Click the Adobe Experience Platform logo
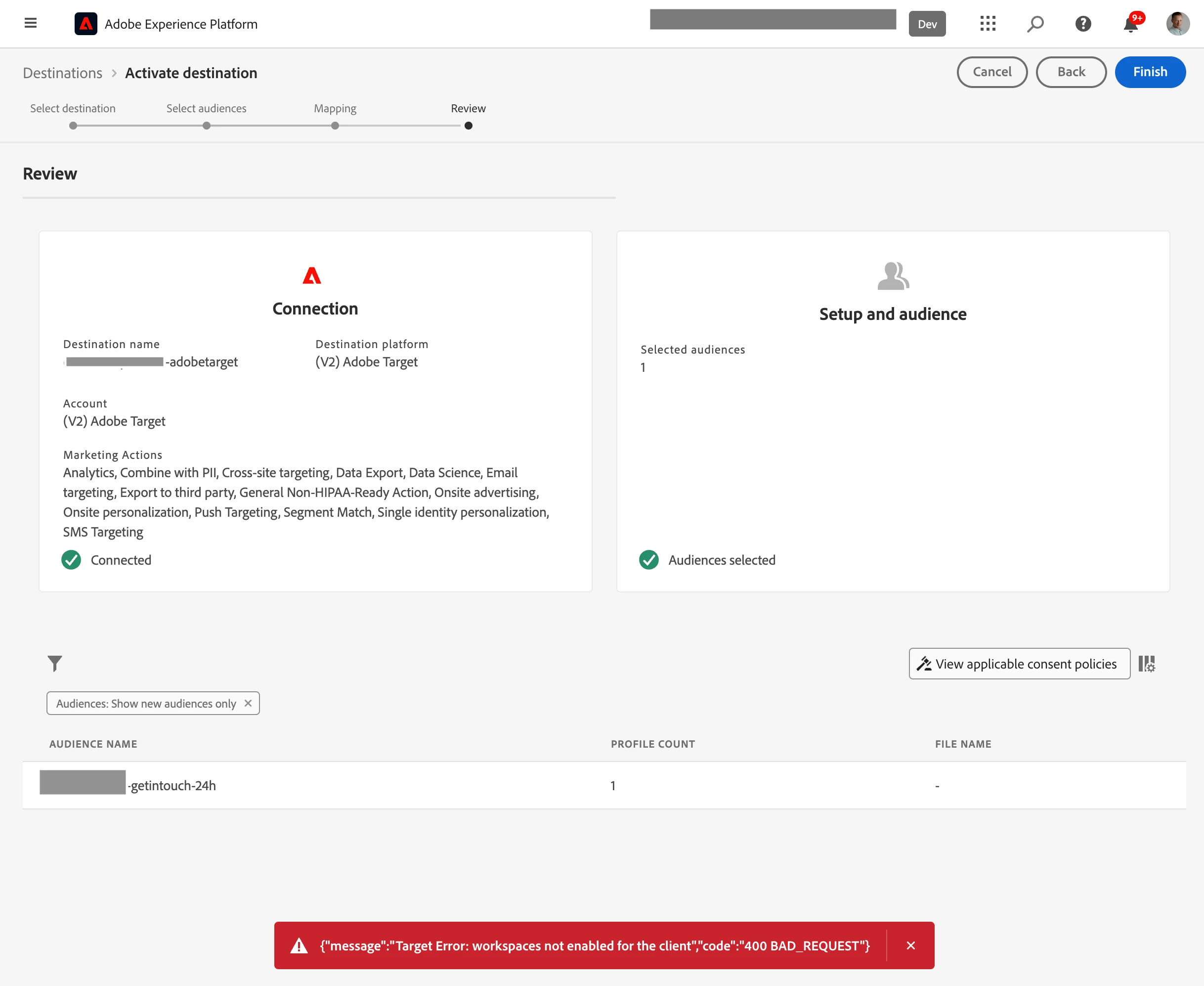Viewport: 1204px width, 986px height. click(x=86, y=24)
